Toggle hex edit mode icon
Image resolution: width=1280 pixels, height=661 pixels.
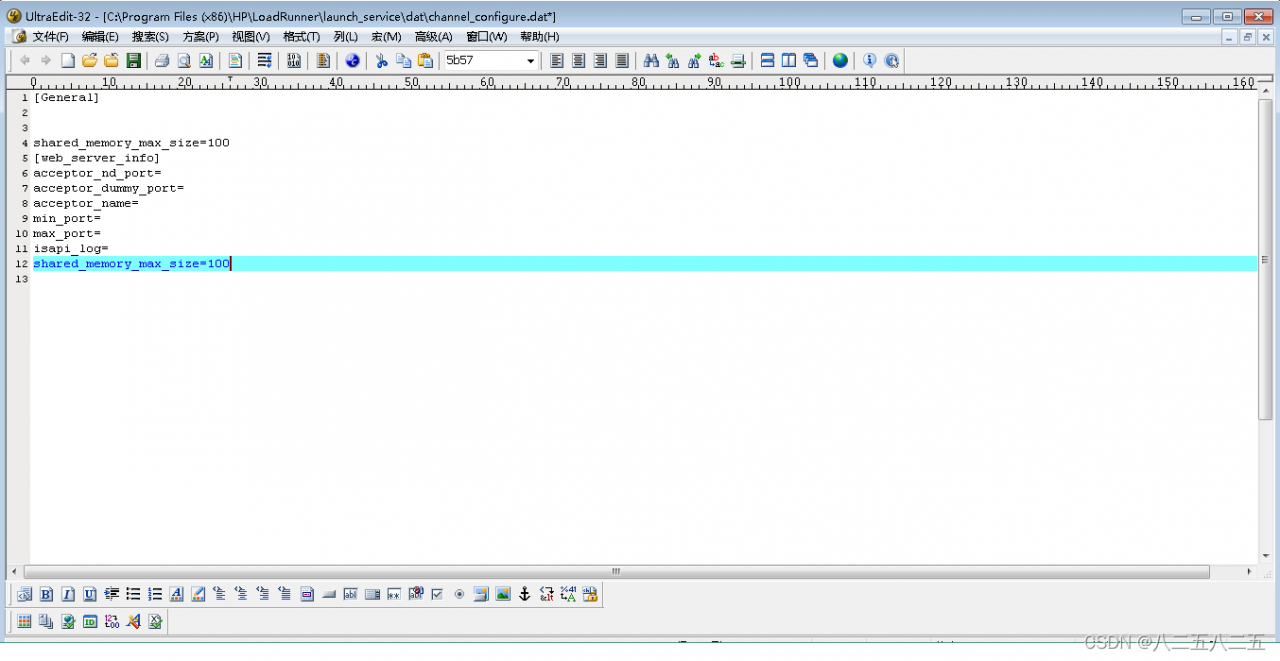[x=294, y=61]
